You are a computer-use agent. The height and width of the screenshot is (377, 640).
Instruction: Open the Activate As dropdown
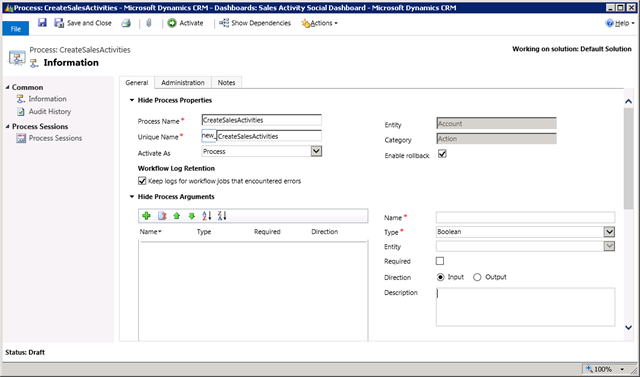316,151
